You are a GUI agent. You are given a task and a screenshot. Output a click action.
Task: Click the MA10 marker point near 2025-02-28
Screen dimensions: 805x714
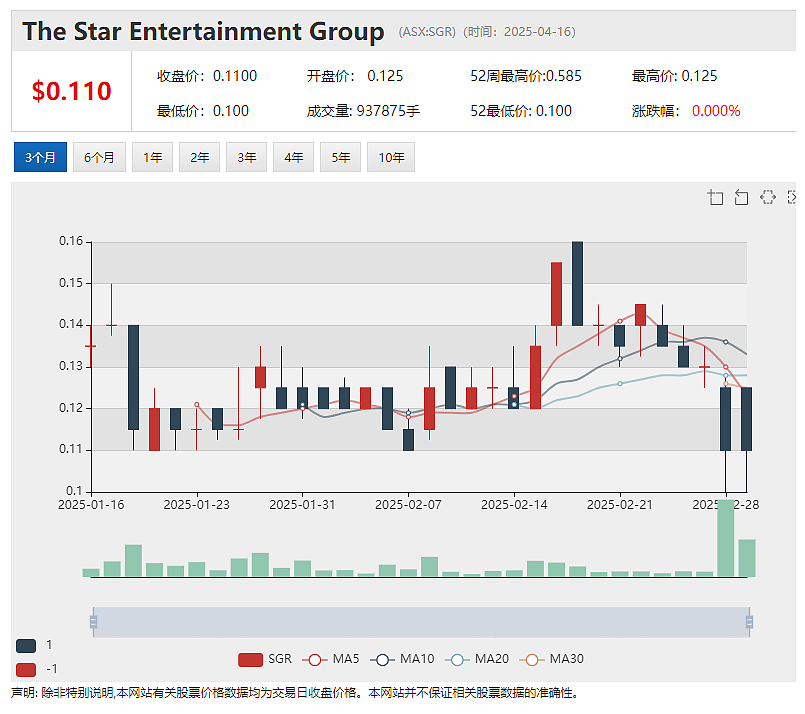point(725,342)
